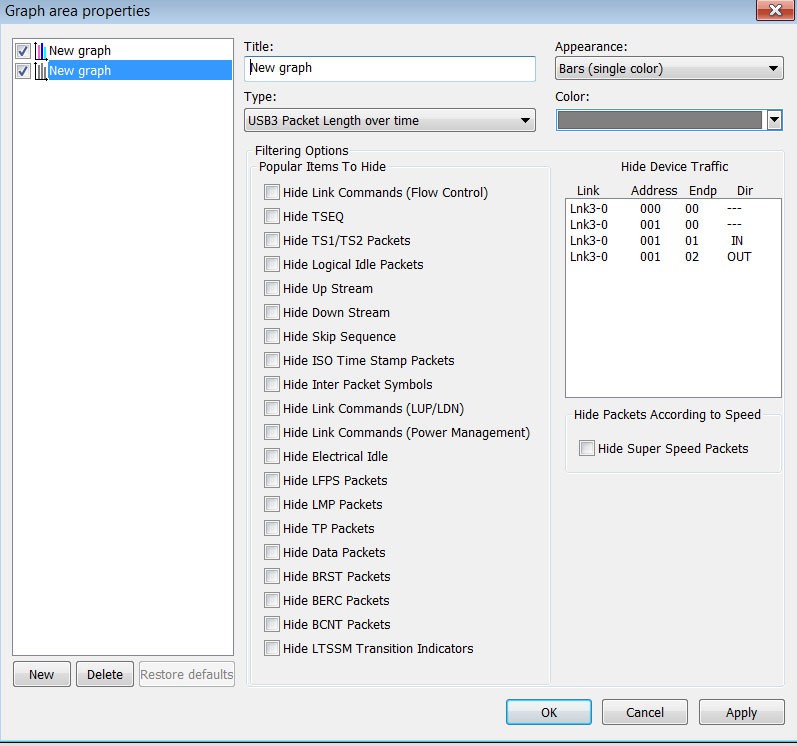Screen dimensions: 797x746
Task: Close the Graph area properties dialog
Action: click(775, 10)
